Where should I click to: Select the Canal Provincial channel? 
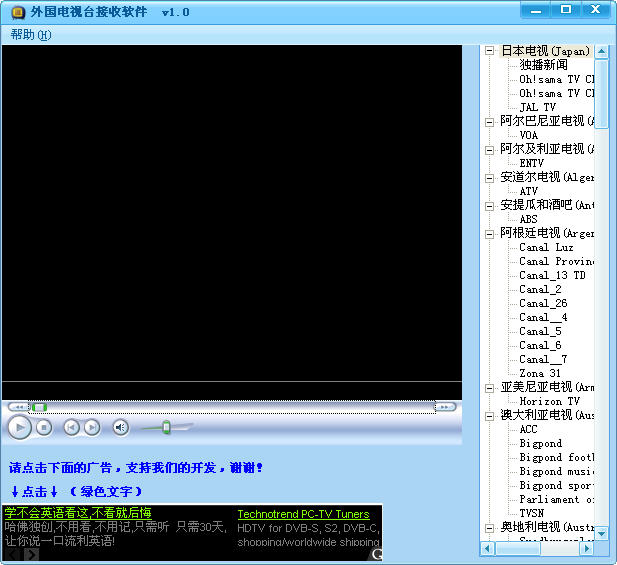pyautogui.click(x=556, y=261)
